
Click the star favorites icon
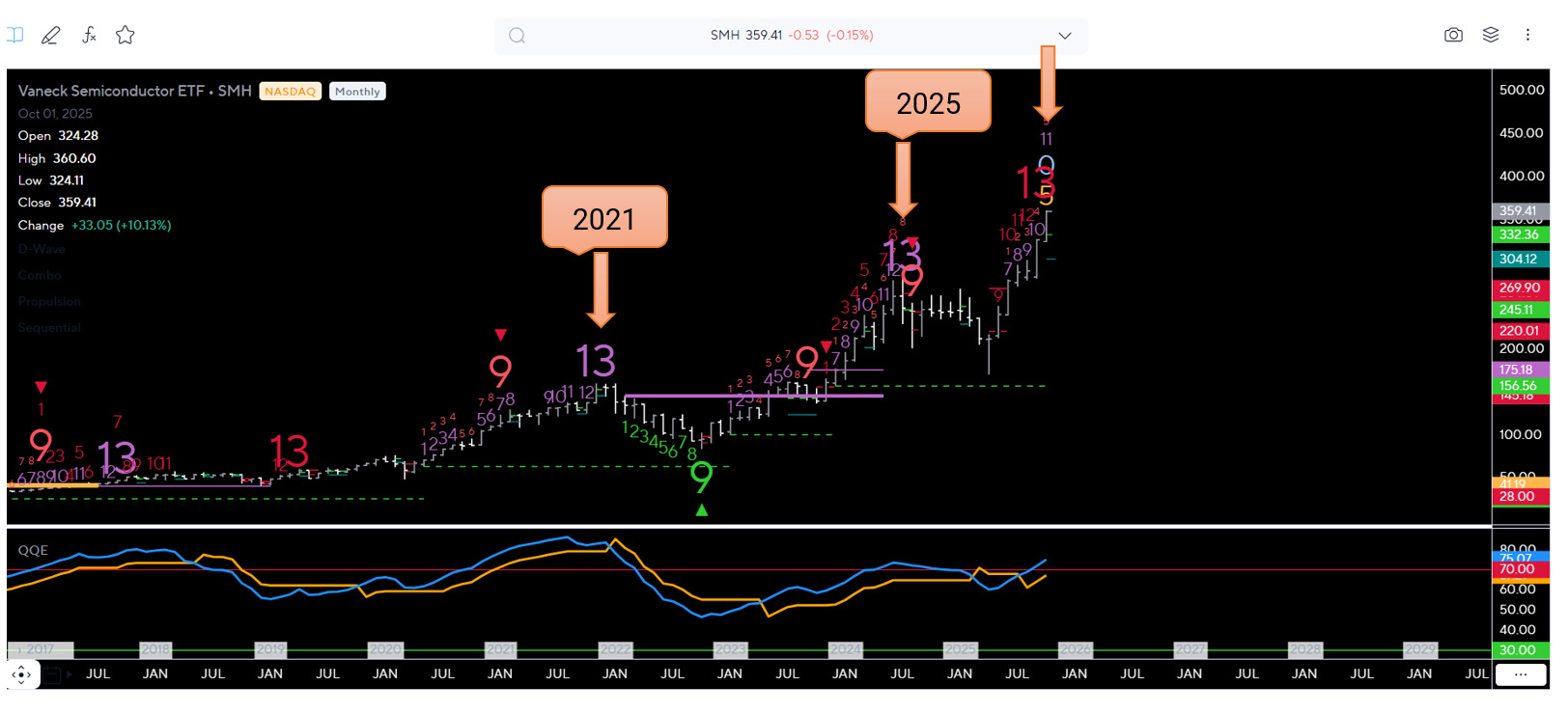click(x=126, y=36)
